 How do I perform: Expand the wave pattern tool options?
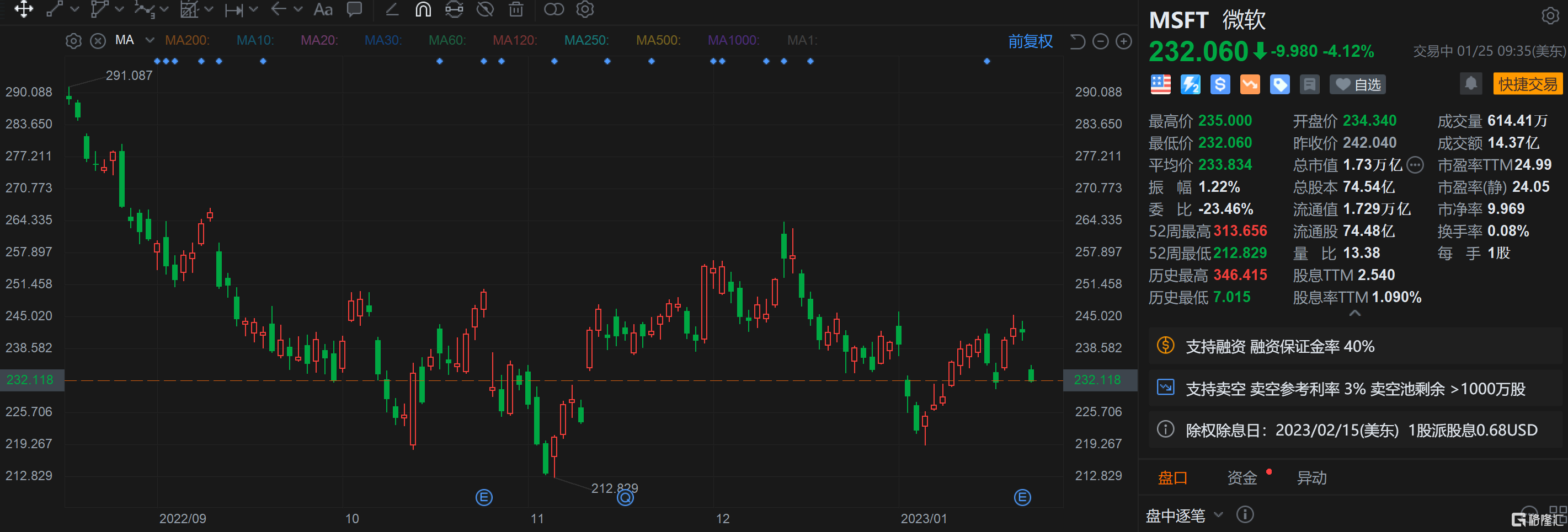pos(164,9)
